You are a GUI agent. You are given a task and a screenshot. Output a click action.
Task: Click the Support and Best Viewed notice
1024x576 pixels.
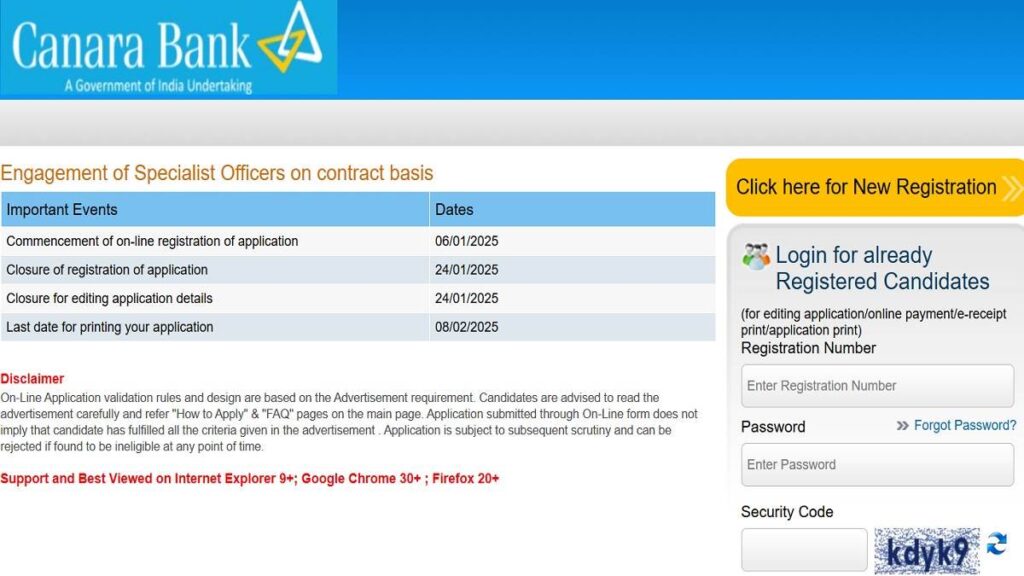249,479
